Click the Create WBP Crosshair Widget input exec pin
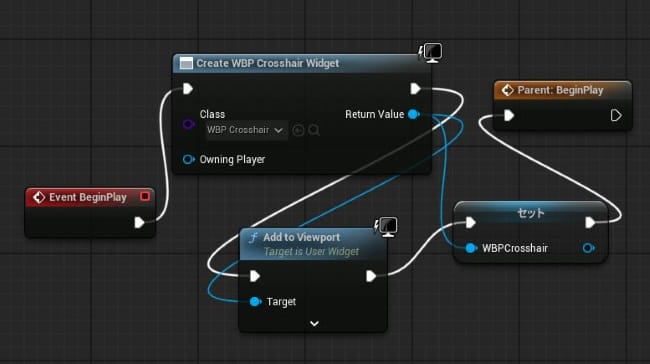The image size is (650, 364). (x=188, y=89)
